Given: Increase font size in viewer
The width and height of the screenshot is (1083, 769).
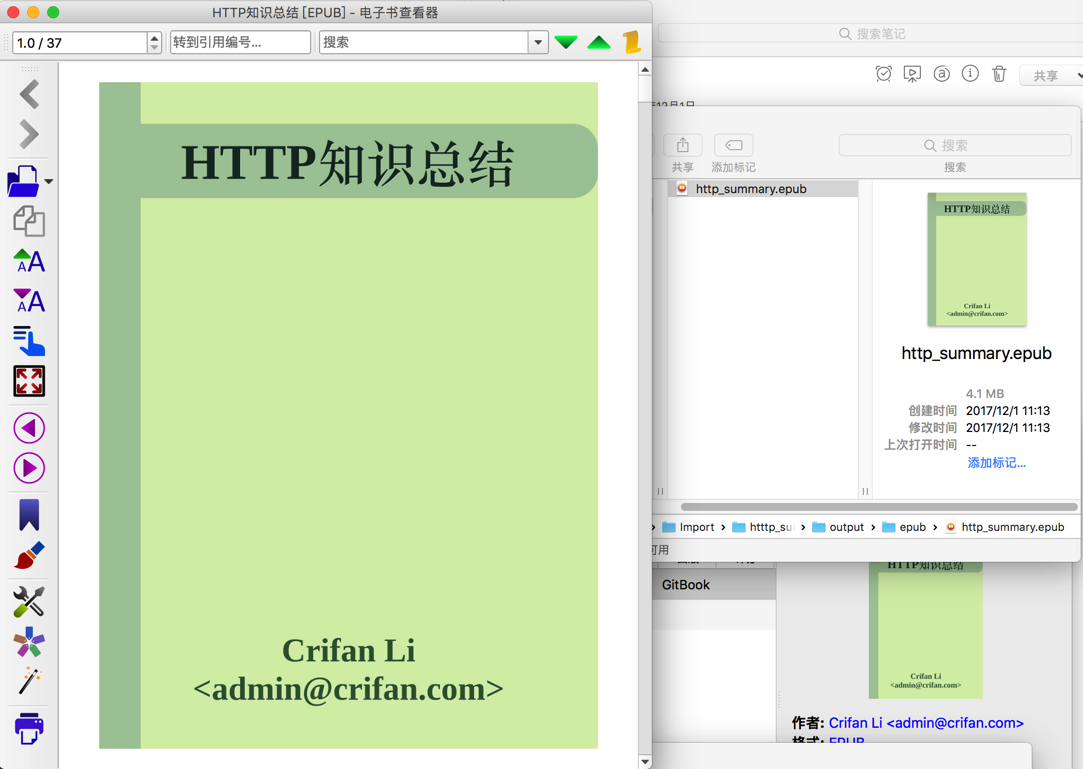Looking at the screenshot, I should (29, 261).
